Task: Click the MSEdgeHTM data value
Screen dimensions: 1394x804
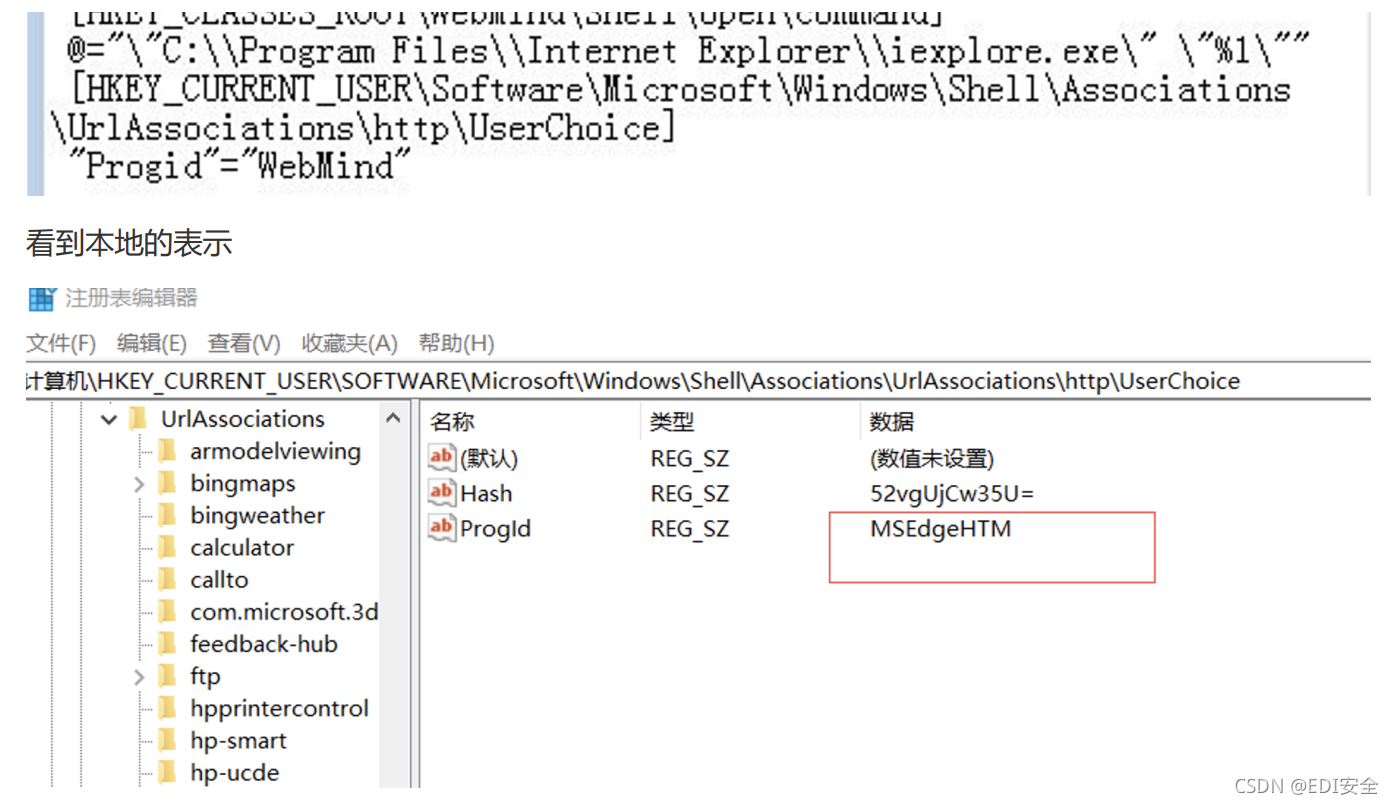Action: click(x=941, y=528)
